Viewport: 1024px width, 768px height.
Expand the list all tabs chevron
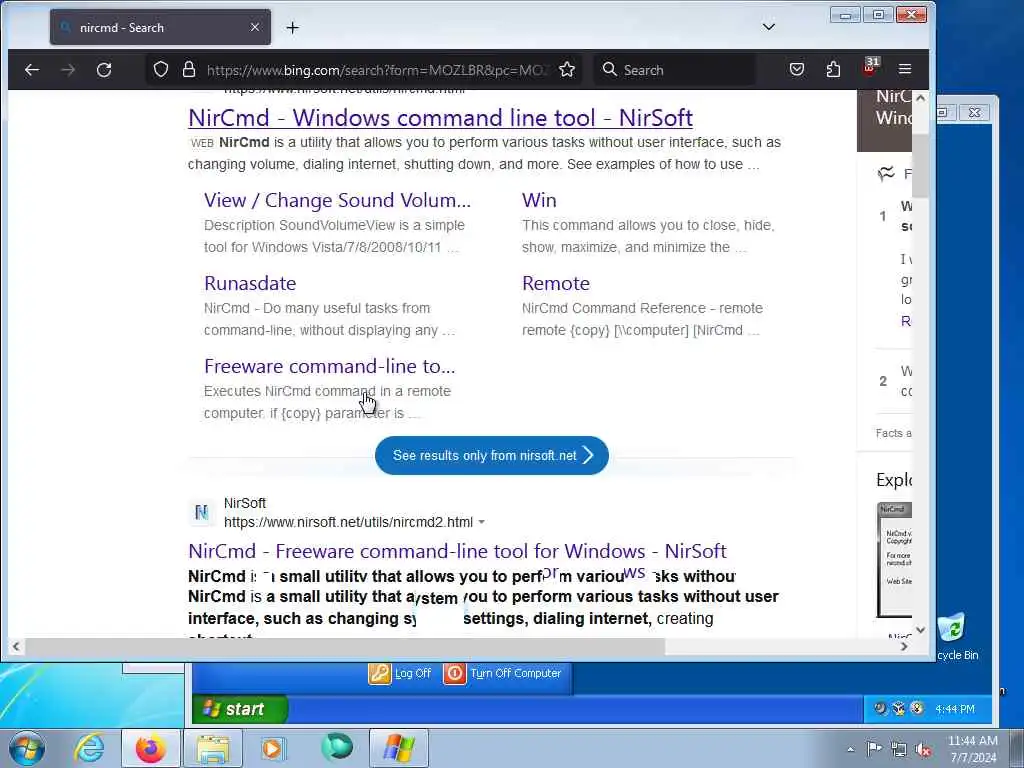tap(769, 27)
